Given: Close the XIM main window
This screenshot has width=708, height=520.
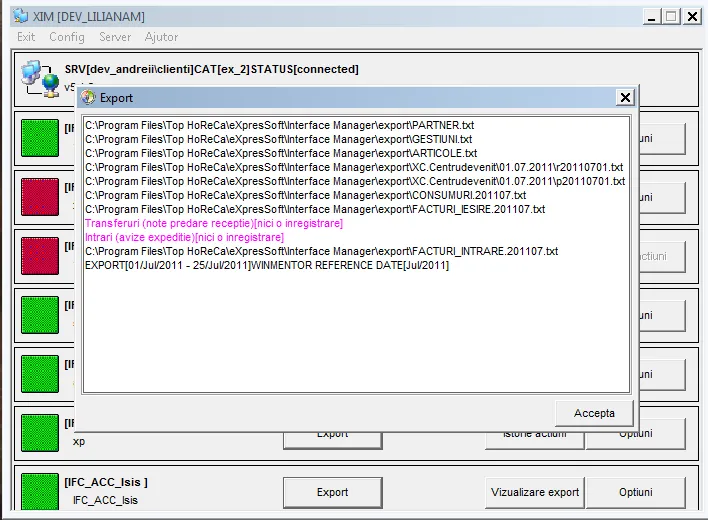Looking at the screenshot, I should (x=692, y=17).
